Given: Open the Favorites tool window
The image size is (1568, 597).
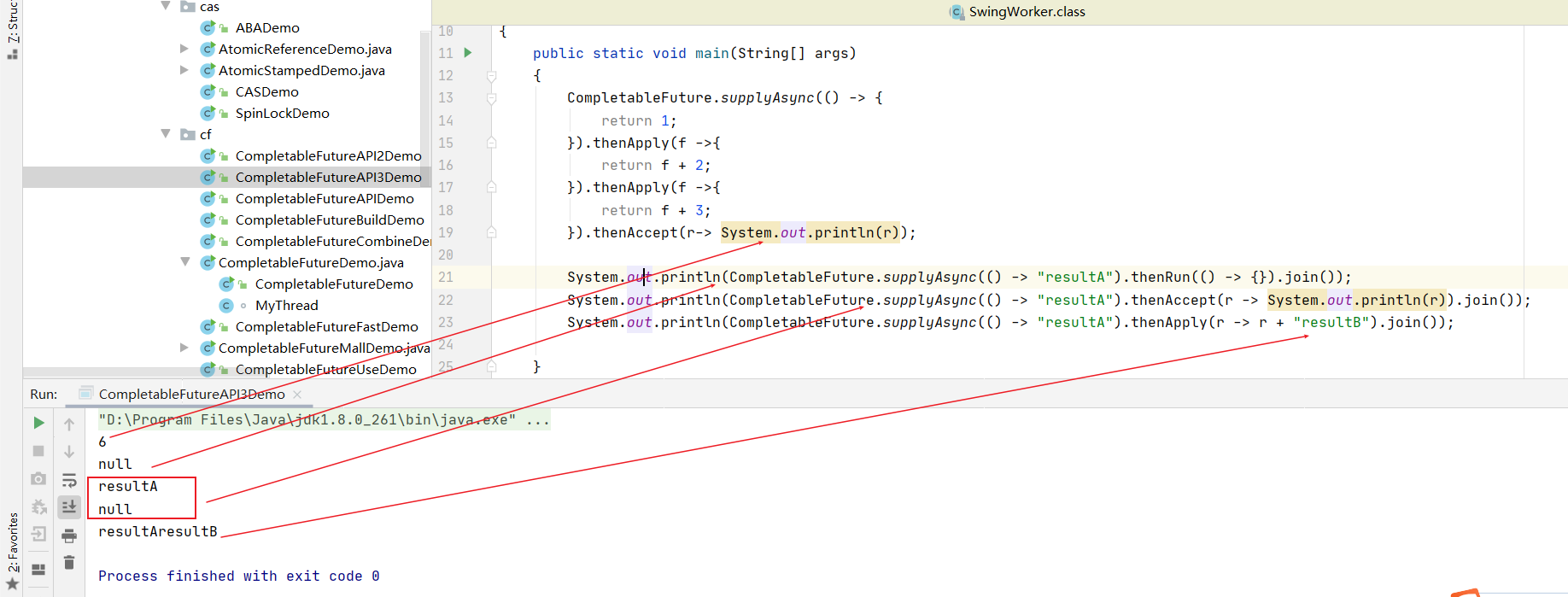Looking at the screenshot, I should tap(12, 550).
